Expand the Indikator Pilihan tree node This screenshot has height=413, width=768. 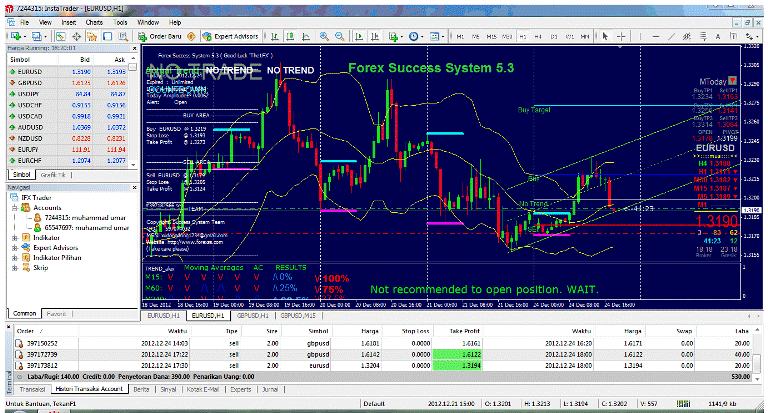(x=15, y=258)
